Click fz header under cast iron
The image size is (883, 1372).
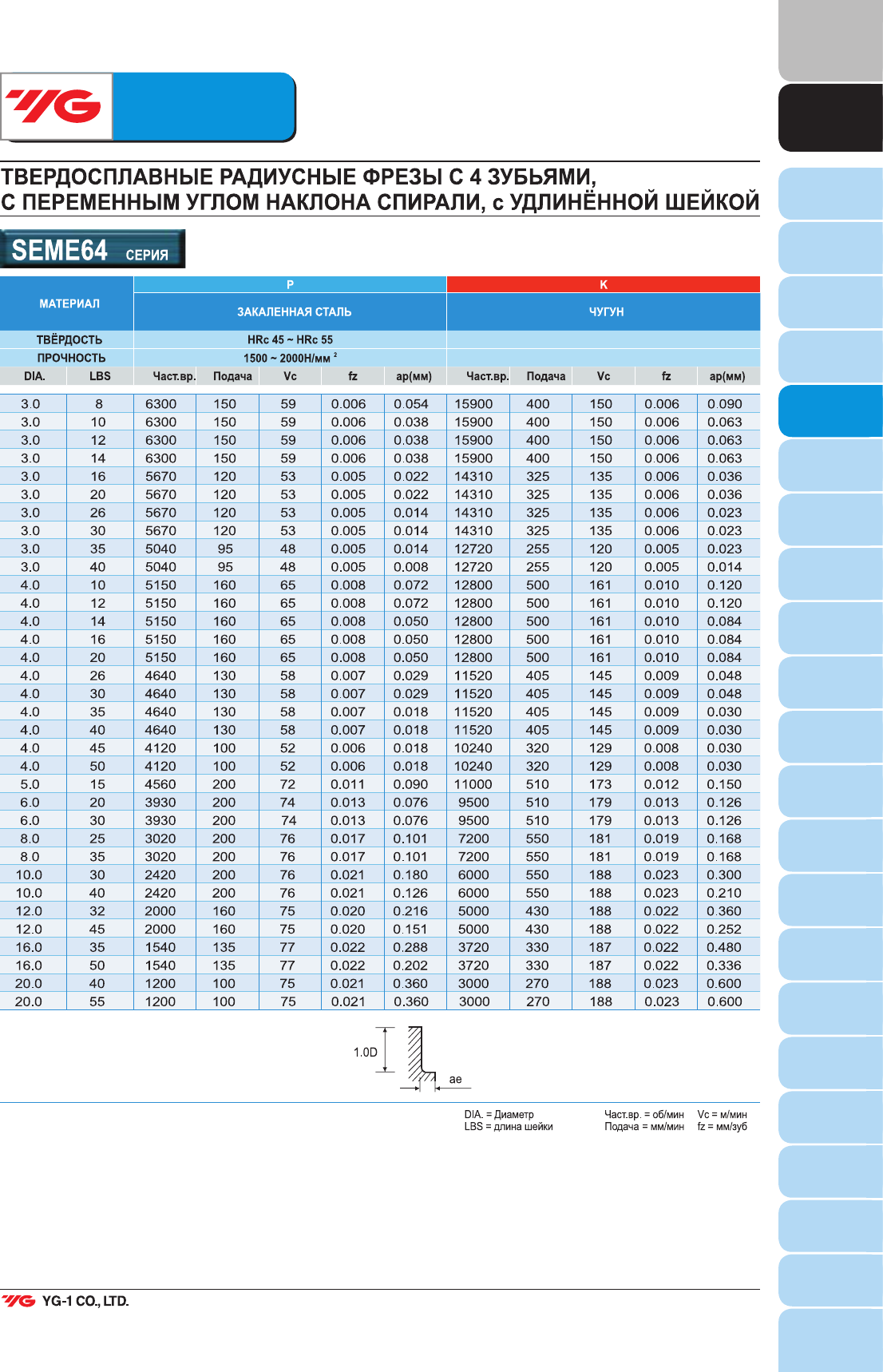[666, 376]
